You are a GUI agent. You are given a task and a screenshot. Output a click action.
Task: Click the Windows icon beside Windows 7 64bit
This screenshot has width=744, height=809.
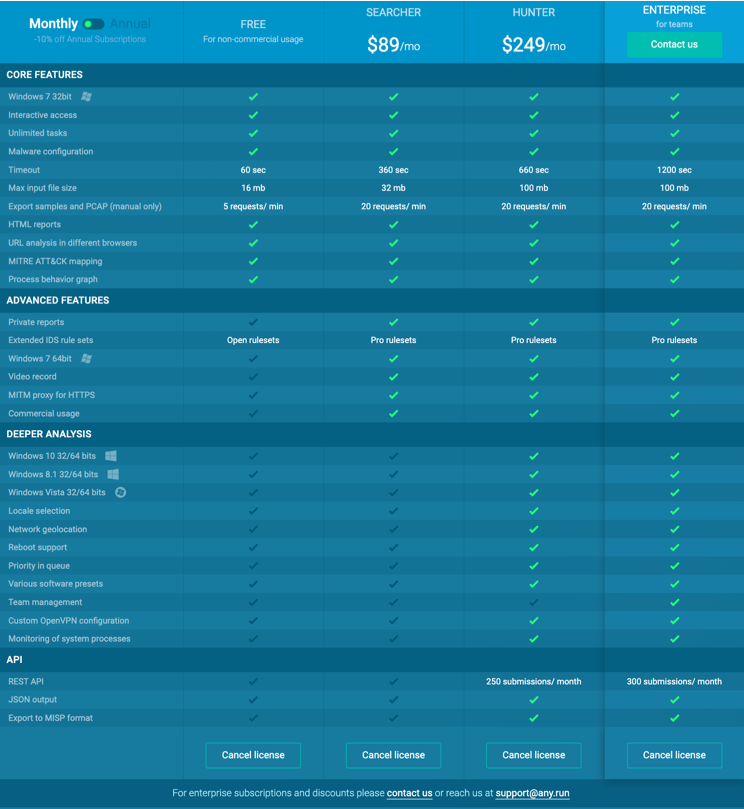[x=87, y=358]
